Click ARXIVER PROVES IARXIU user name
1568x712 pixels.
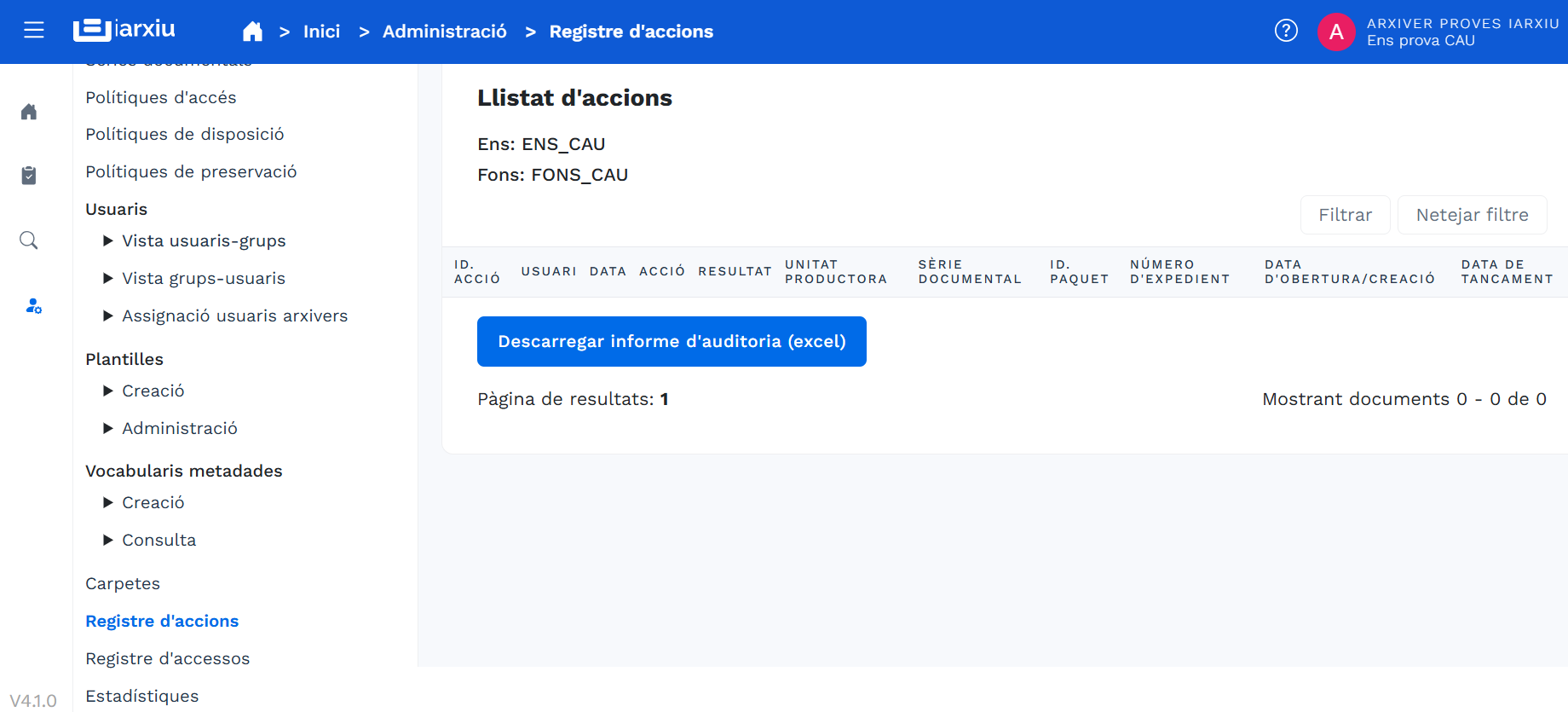[1462, 24]
